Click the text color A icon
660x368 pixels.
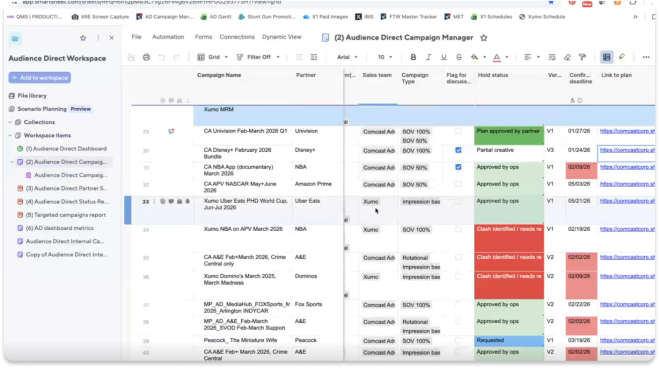pos(497,57)
